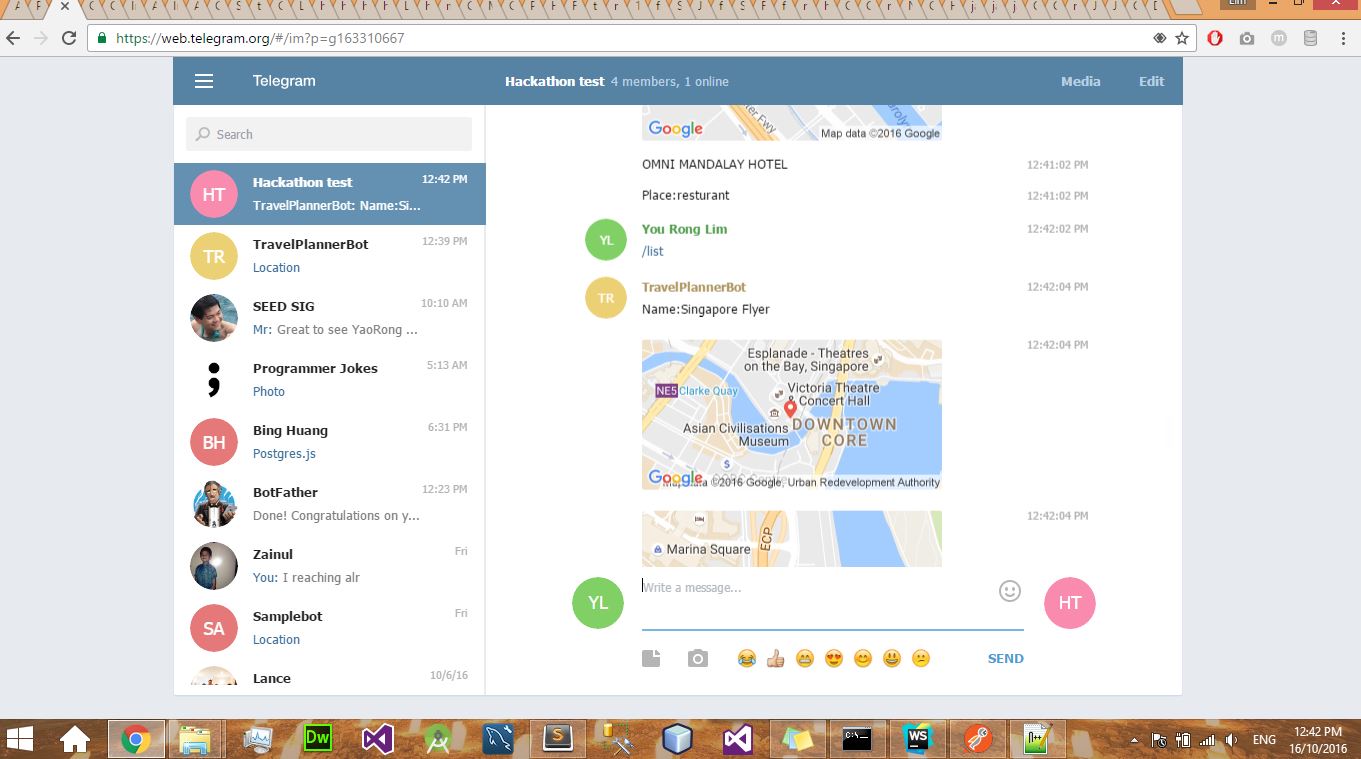The image size is (1361, 759).
Task: Click the HT group avatar beside message box
Action: tap(1070, 603)
